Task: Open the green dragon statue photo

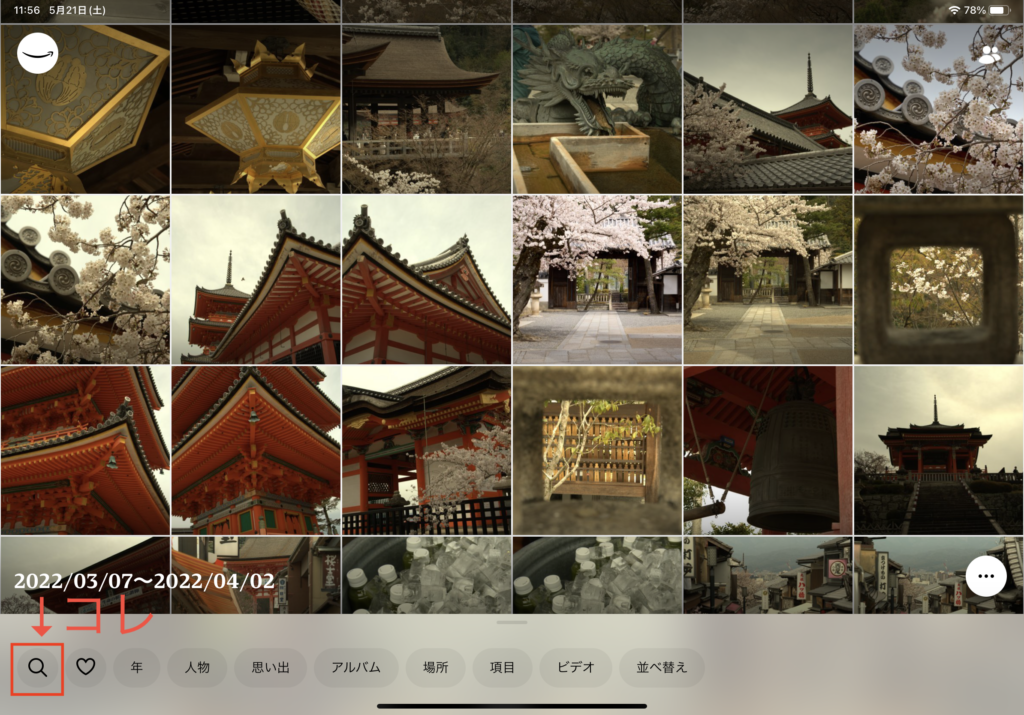Action: [597, 109]
